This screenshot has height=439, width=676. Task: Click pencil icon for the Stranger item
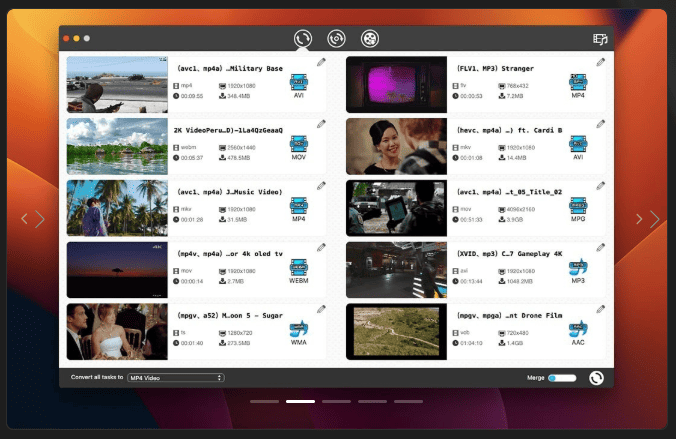pos(601,62)
